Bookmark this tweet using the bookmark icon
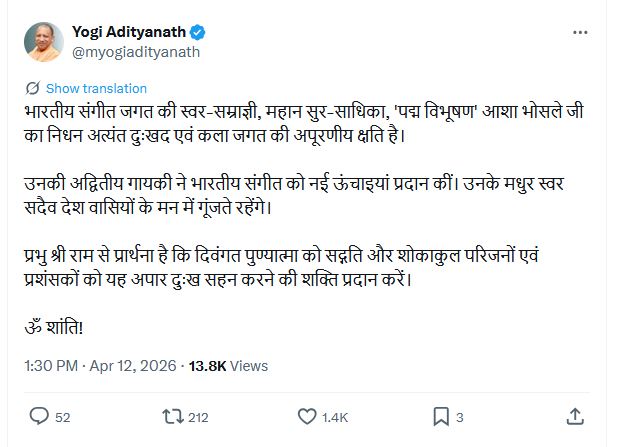The width and height of the screenshot is (631, 447). 440,416
